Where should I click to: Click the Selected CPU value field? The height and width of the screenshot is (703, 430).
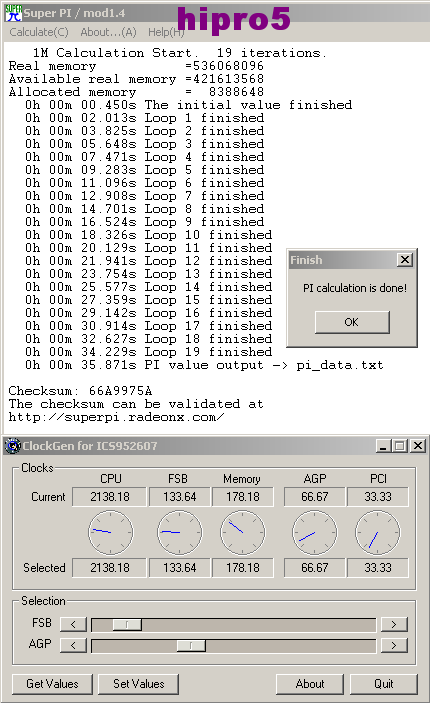pos(109,568)
